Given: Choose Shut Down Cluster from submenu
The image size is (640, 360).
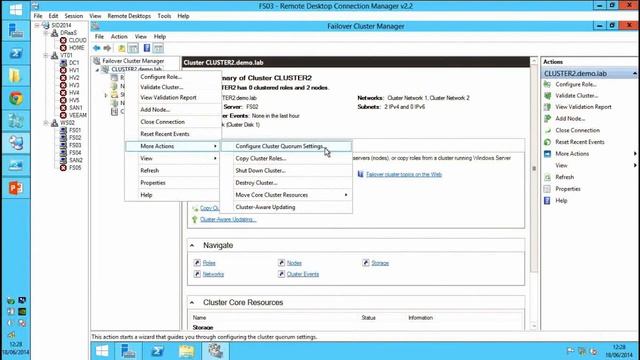Looking at the screenshot, I should click(286, 171).
